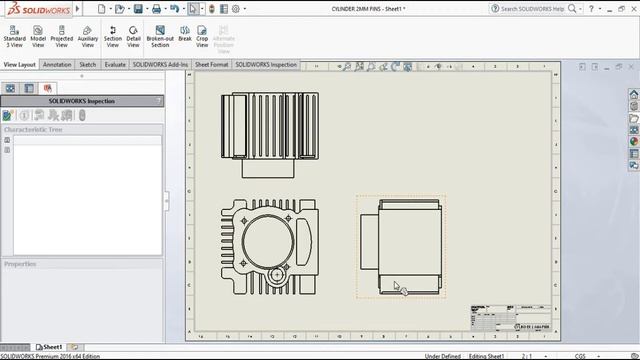Select the Broken-out Section tool
This screenshot has height=360, width=640.
point(160,36)
